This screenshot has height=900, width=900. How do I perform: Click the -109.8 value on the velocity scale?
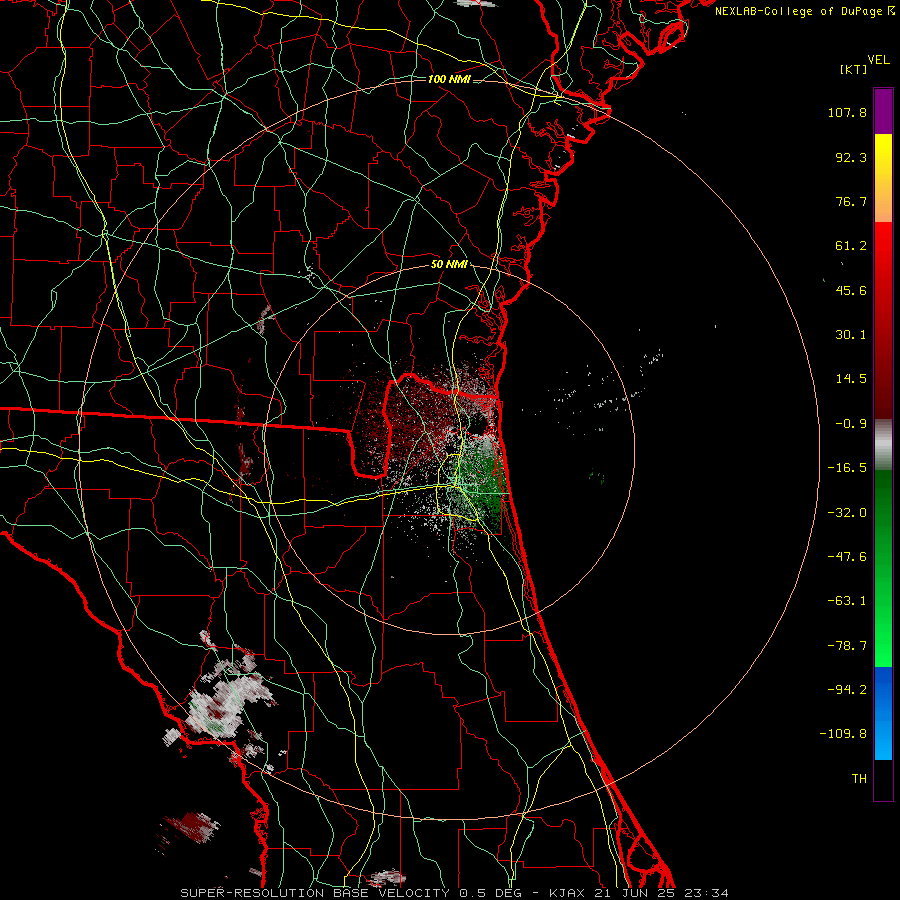(844, 734)
